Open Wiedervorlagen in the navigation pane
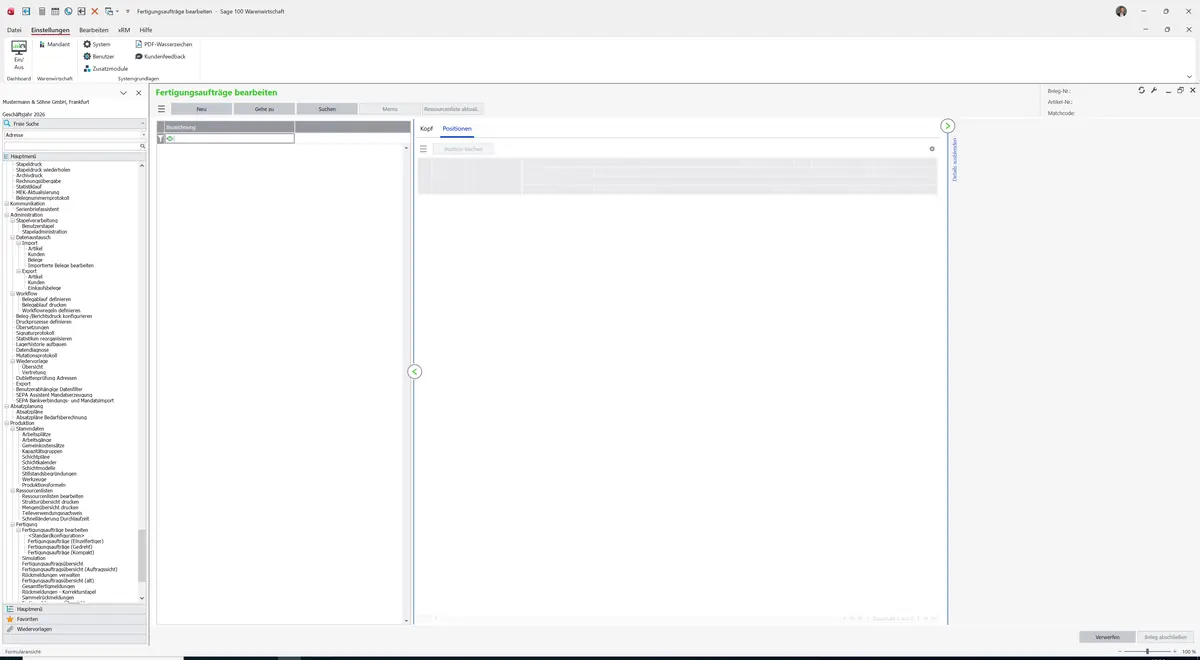1200x660 pixels. pyautogui.click(x=74, y=629)
